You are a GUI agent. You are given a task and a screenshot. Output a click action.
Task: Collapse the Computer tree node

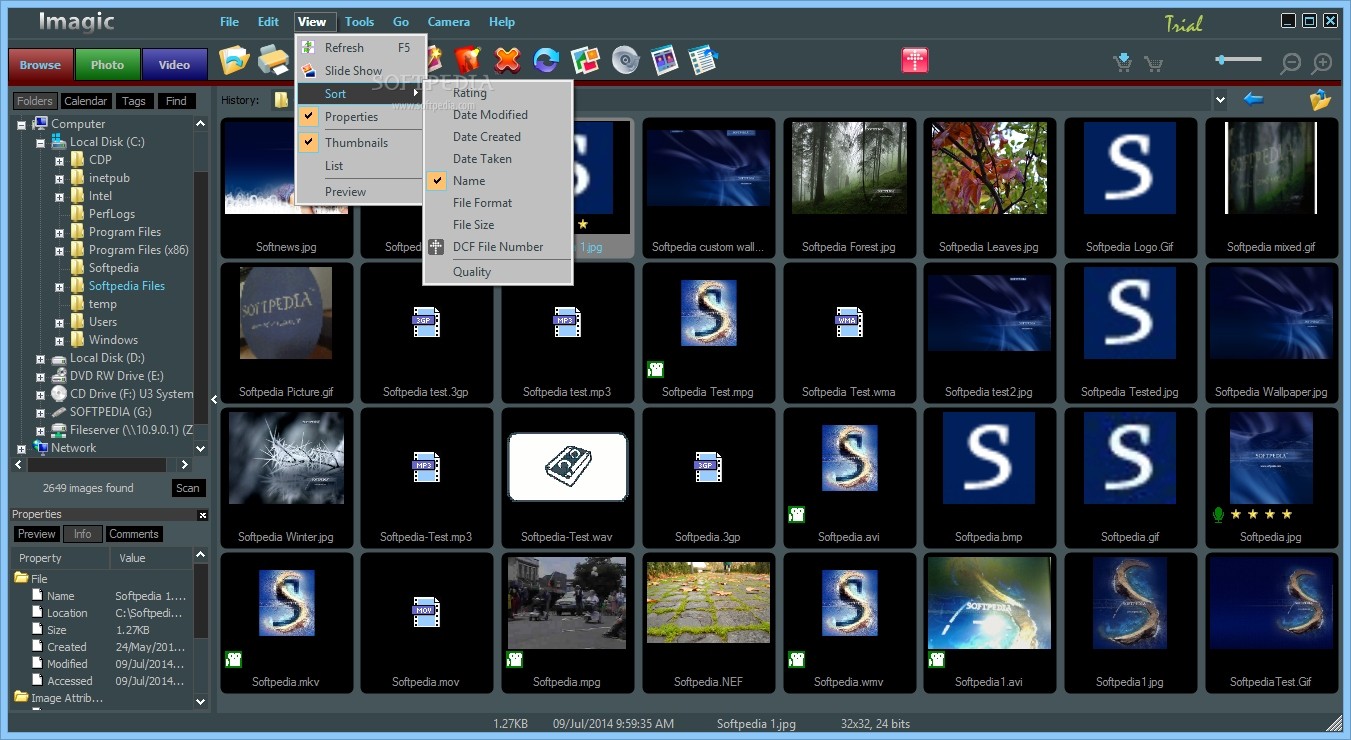pyautogui.click(x=21, y=124)
